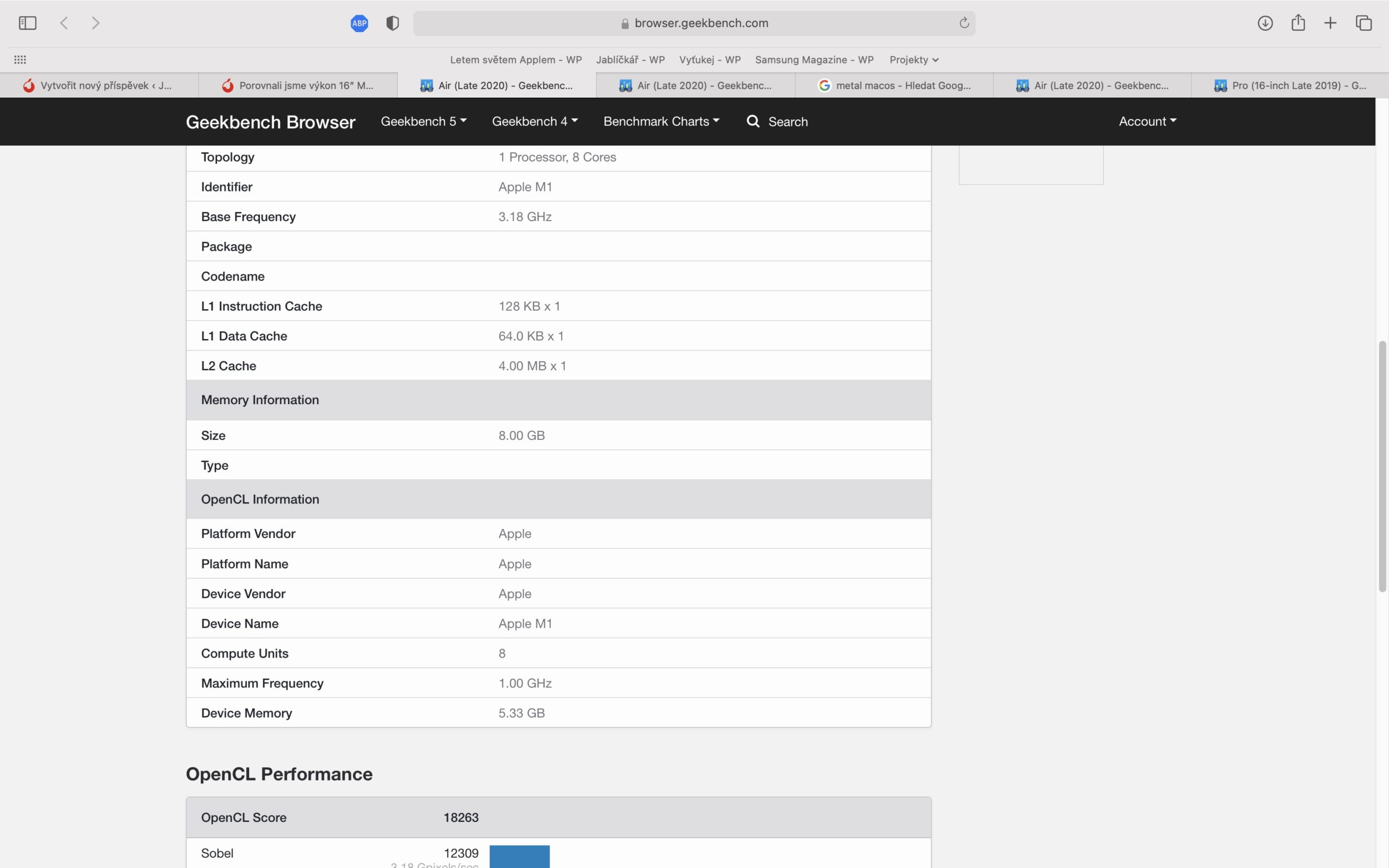The height and width of the screenshot is (868, 1389).
Task: Expand the Geekbench 4 menu
Action: (535, 121)
